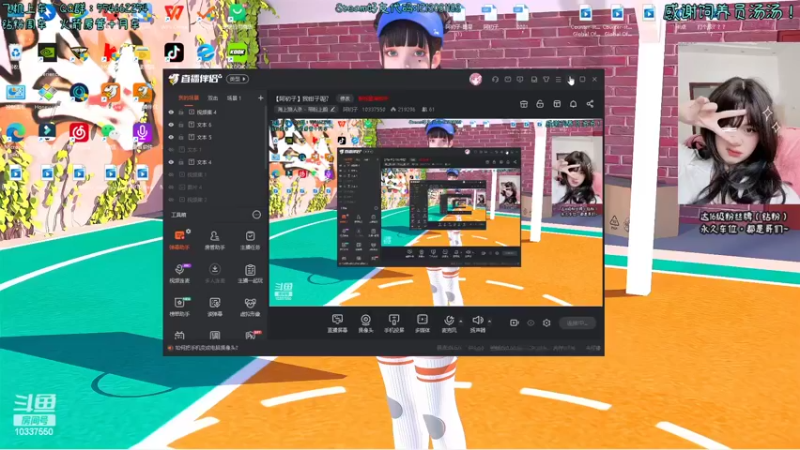Open the Recycle Bin desktop icon
800x450 pixels.
click(15, 52)
